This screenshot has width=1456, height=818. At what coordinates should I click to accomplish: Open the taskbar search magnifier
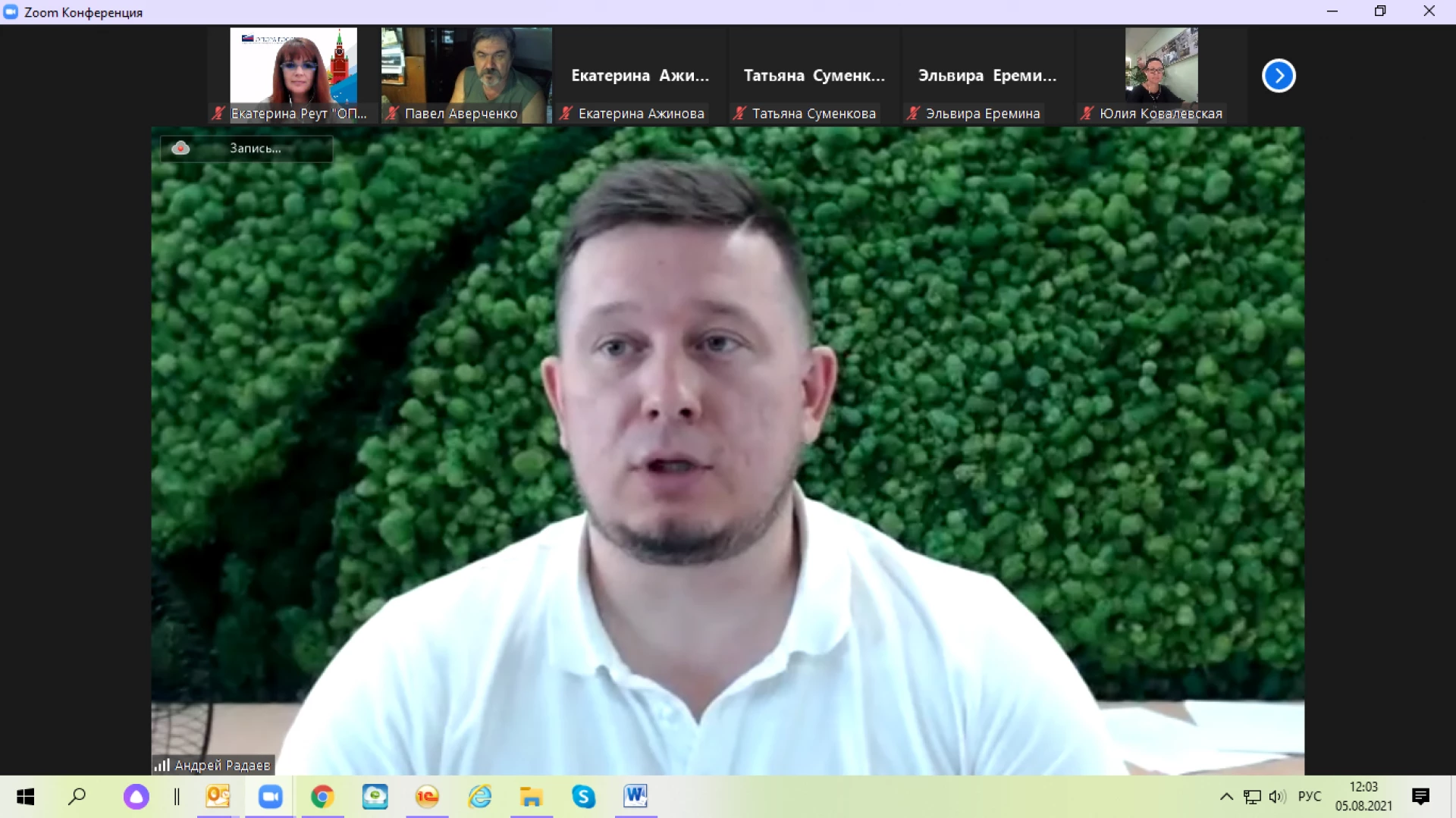coord(77,797)
